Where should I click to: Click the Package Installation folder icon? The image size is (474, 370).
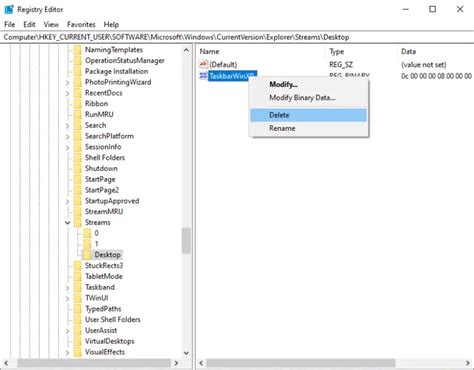pyautogui.click(x=78, y=71)
